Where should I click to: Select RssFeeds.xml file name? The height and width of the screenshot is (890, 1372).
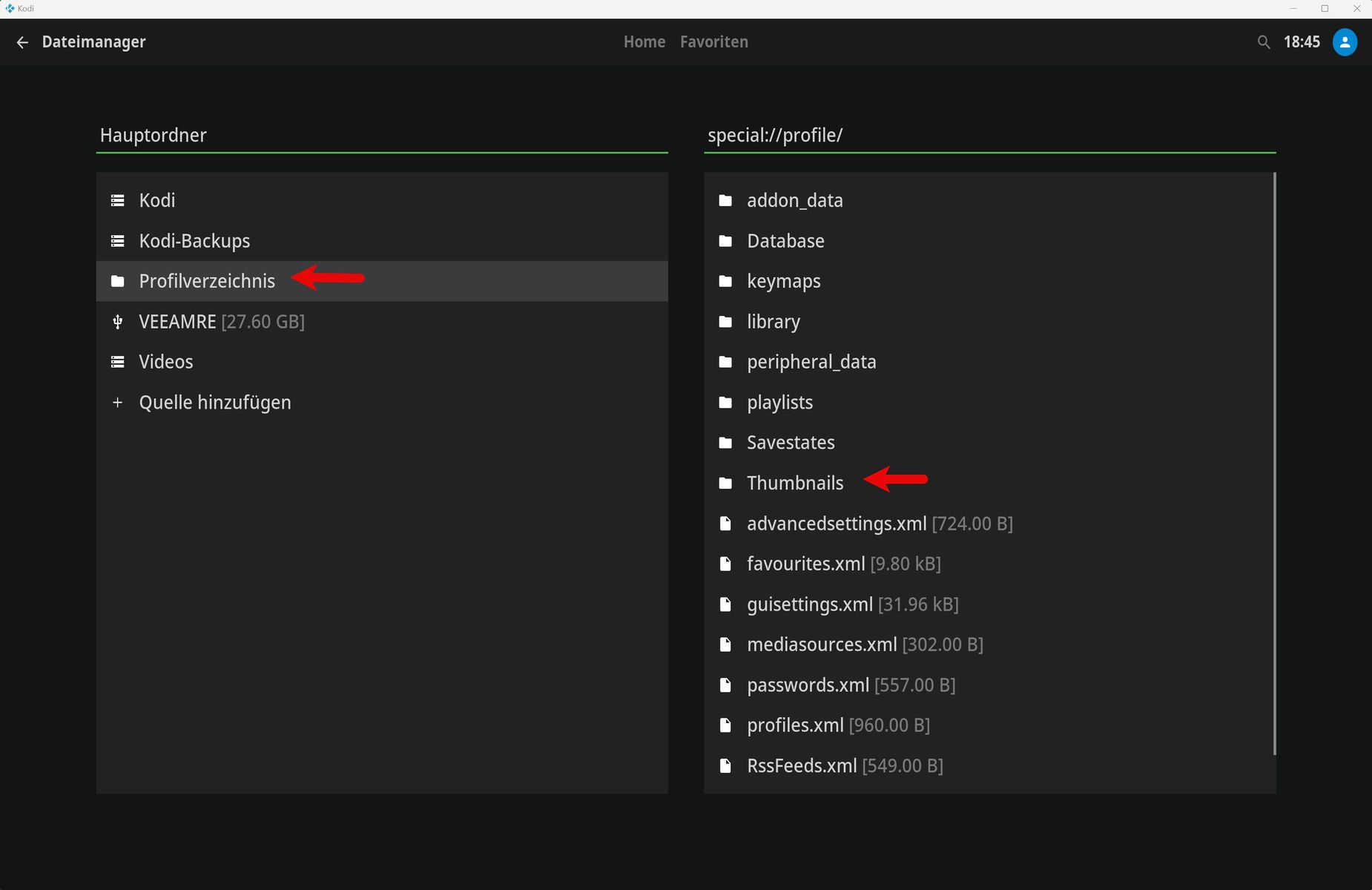pos(802,766)
